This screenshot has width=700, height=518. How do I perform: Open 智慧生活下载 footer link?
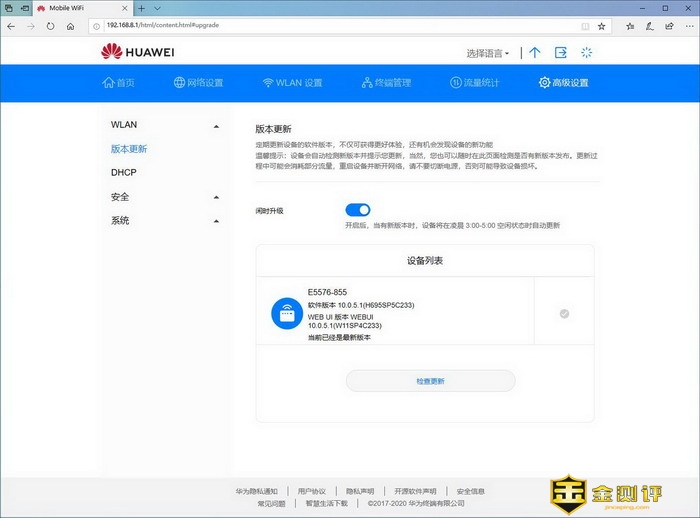tap(327, 503)
